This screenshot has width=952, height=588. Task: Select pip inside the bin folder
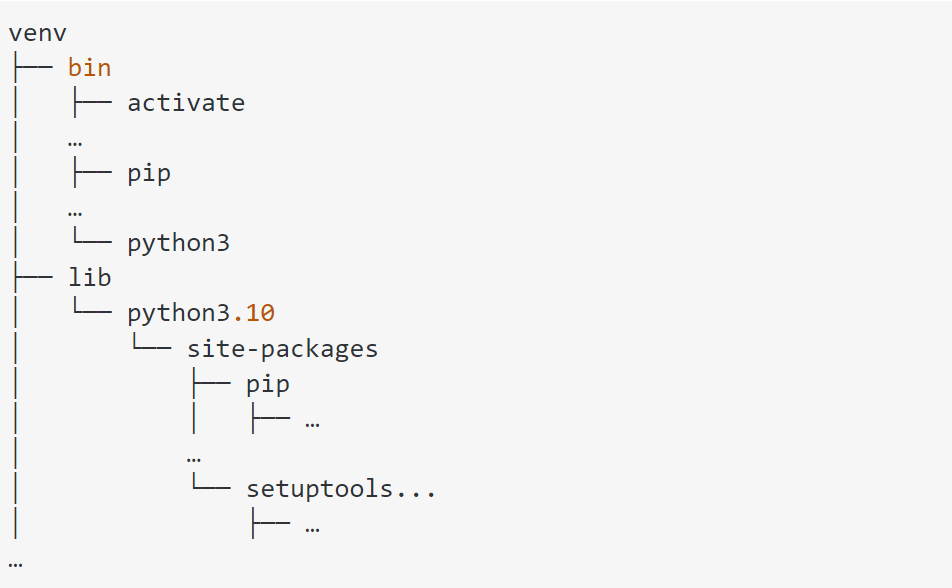[x=149, y=173]
